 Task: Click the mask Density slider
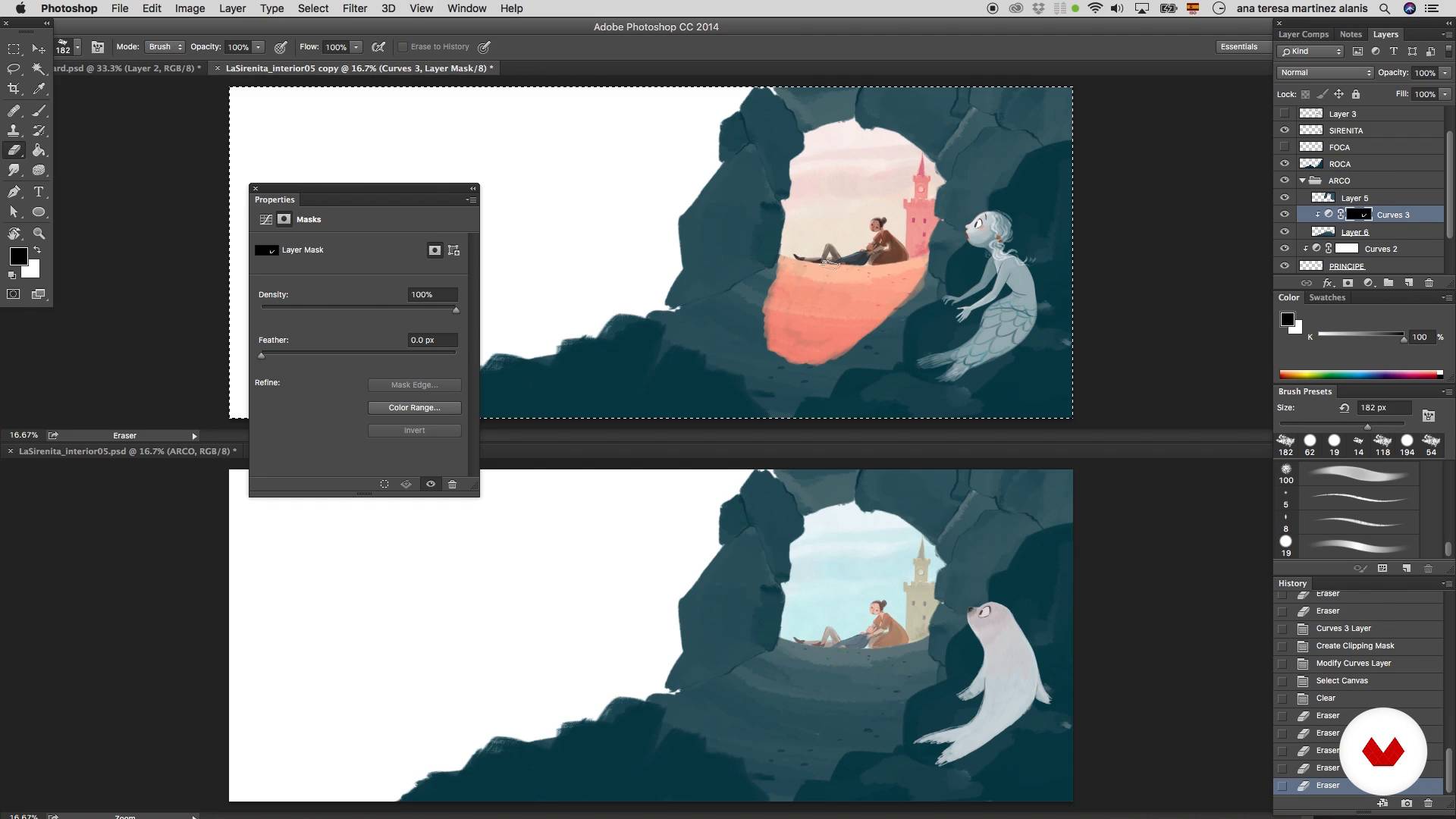(359, 308)
